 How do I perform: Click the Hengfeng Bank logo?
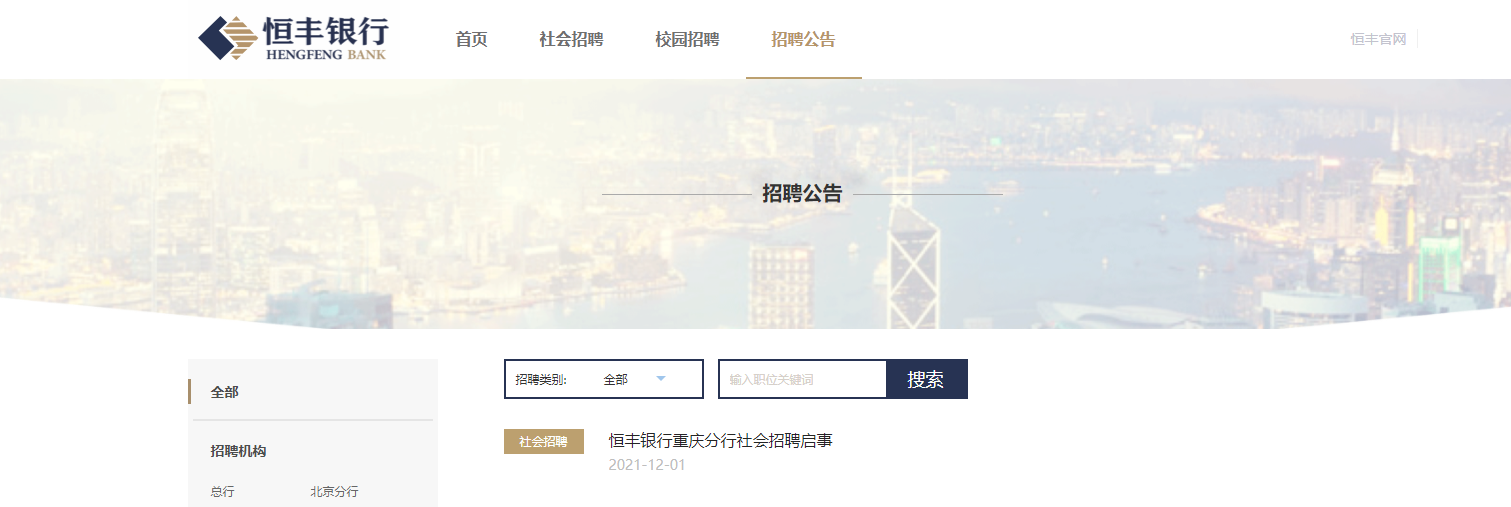coord(293,39)
